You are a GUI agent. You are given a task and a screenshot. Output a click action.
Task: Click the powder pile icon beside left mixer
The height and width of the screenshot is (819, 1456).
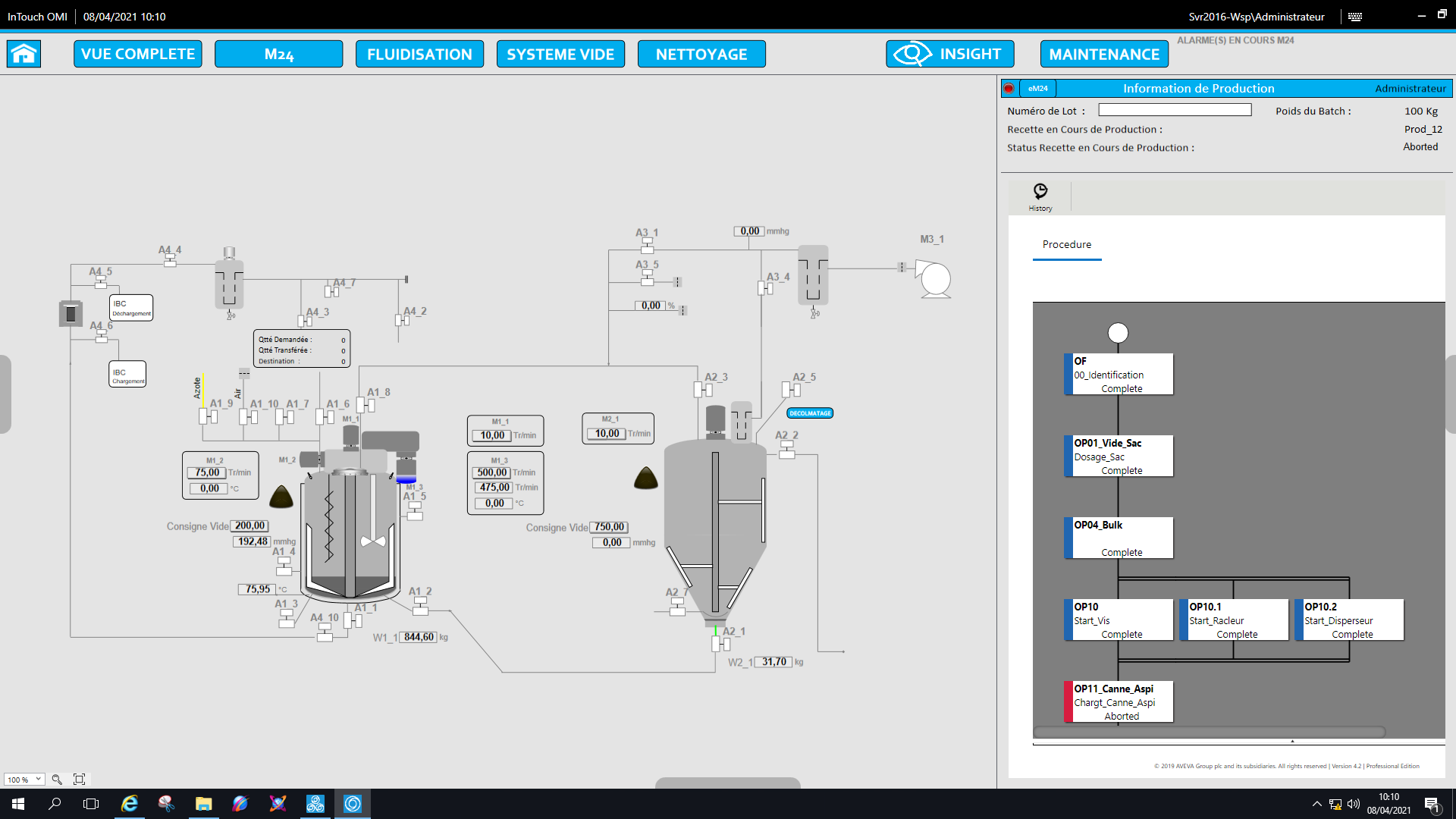coord(281,497)
